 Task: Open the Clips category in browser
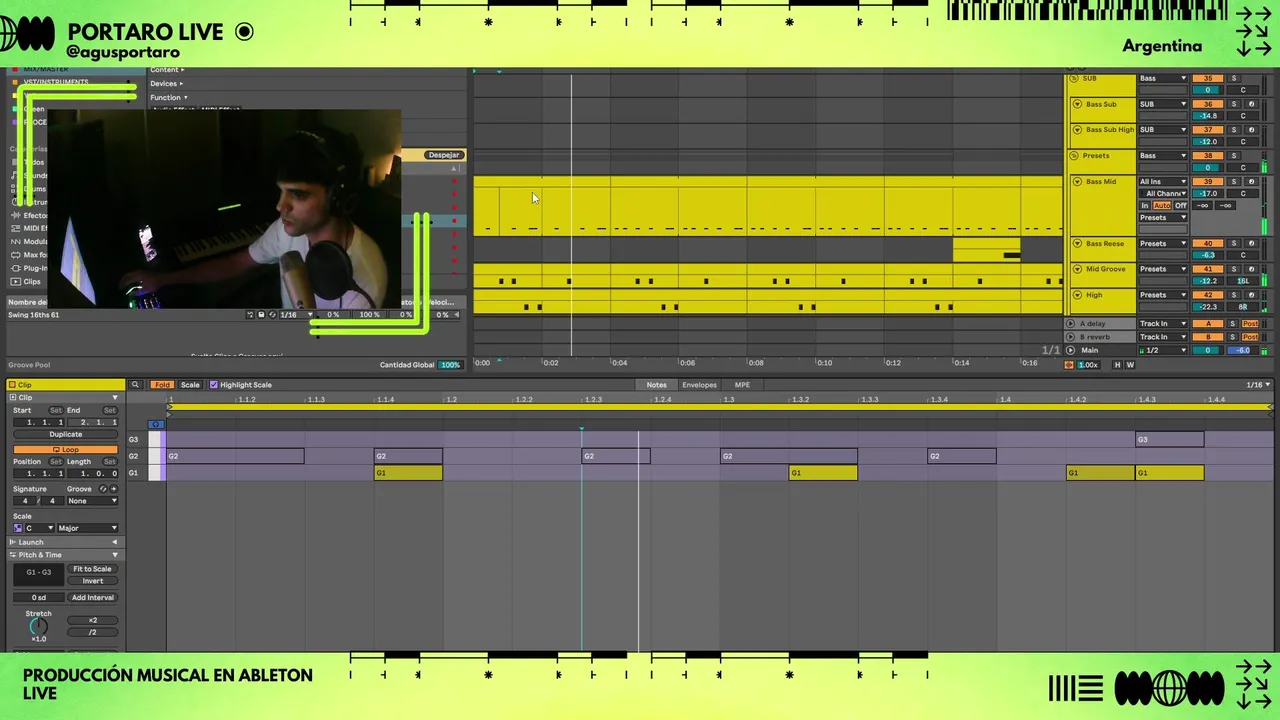32,282
